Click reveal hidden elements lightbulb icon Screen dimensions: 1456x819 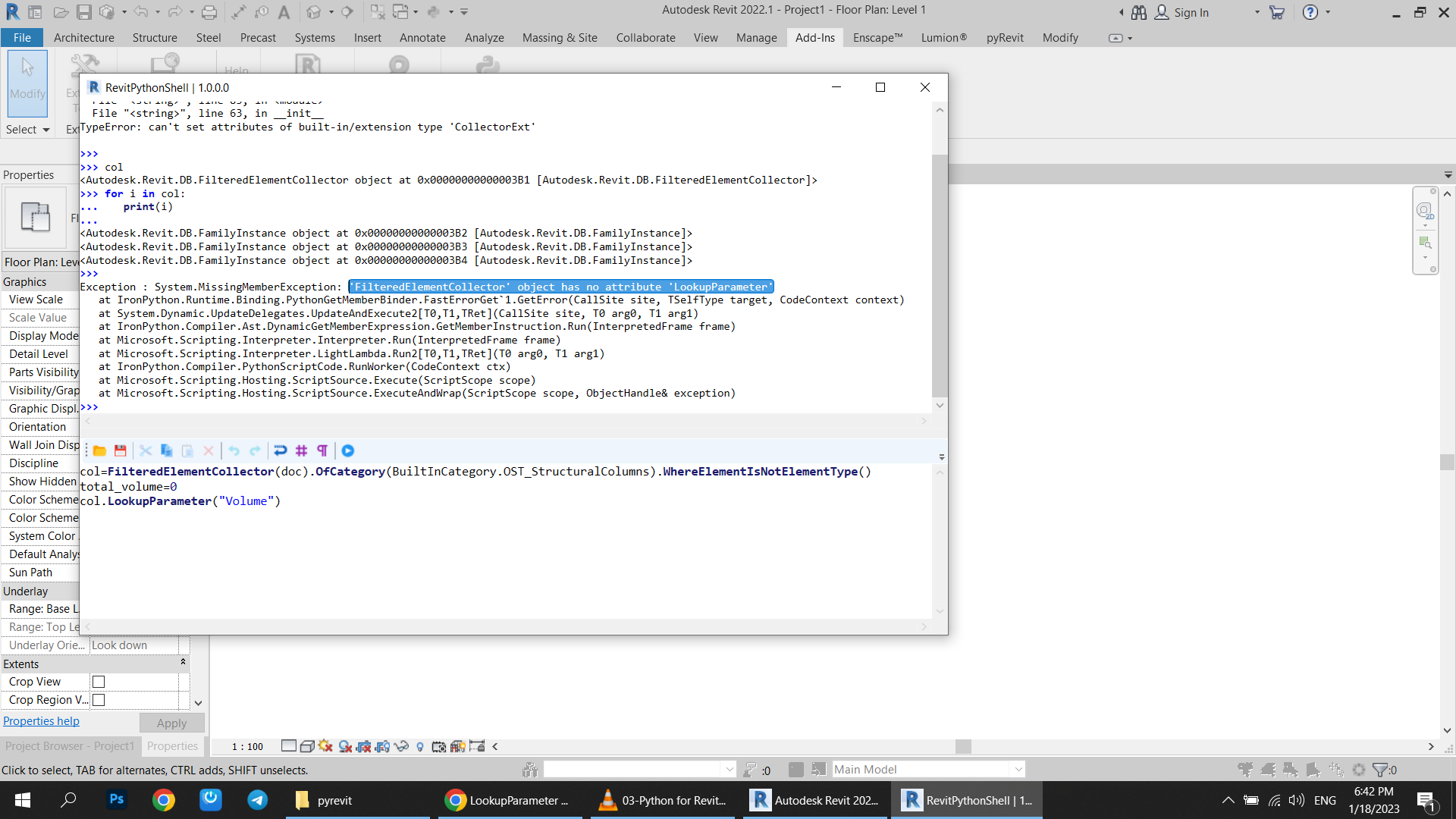click(420, 746)
